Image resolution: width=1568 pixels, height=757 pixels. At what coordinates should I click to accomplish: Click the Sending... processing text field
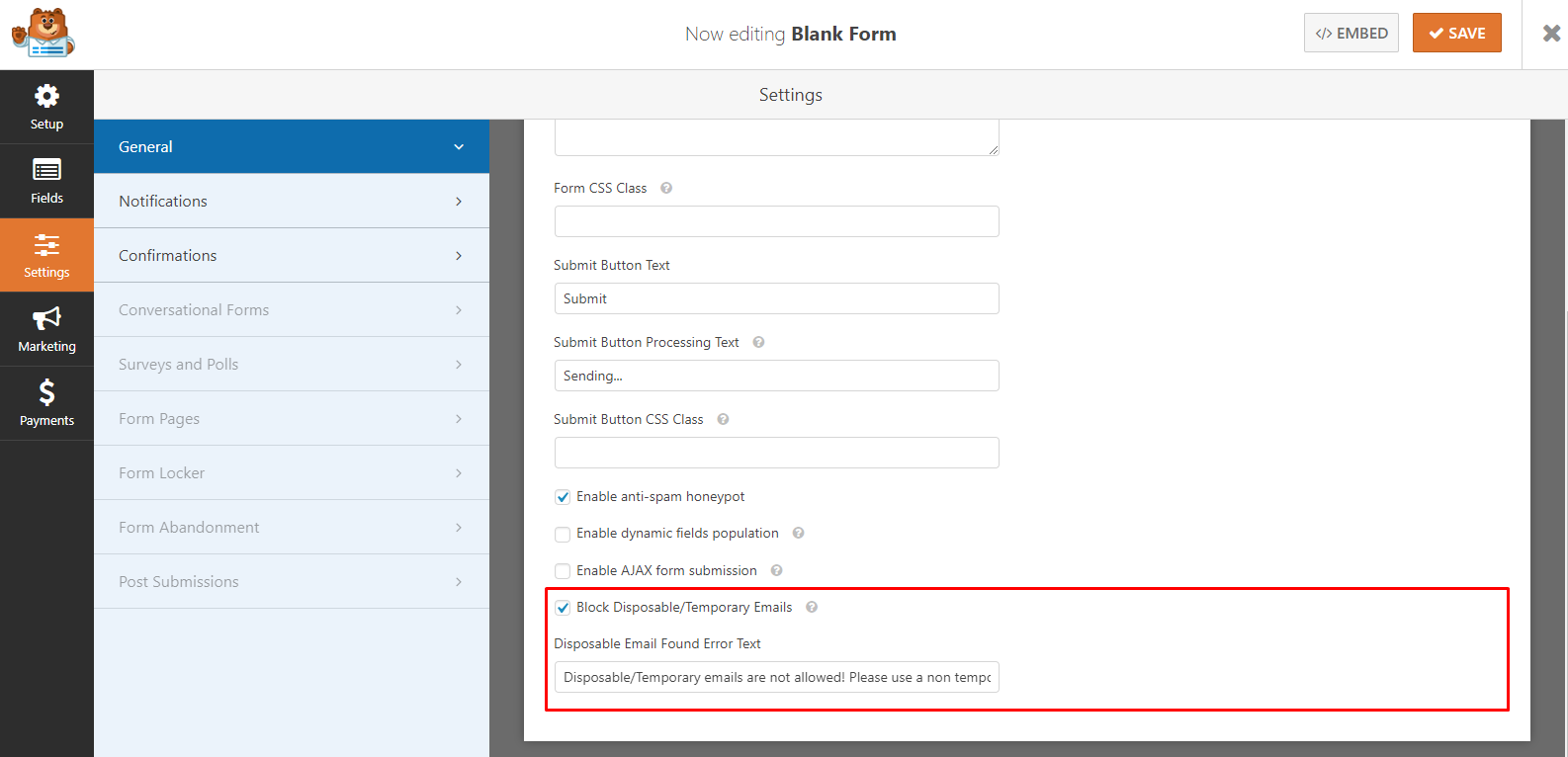click(x=776, y=376)
